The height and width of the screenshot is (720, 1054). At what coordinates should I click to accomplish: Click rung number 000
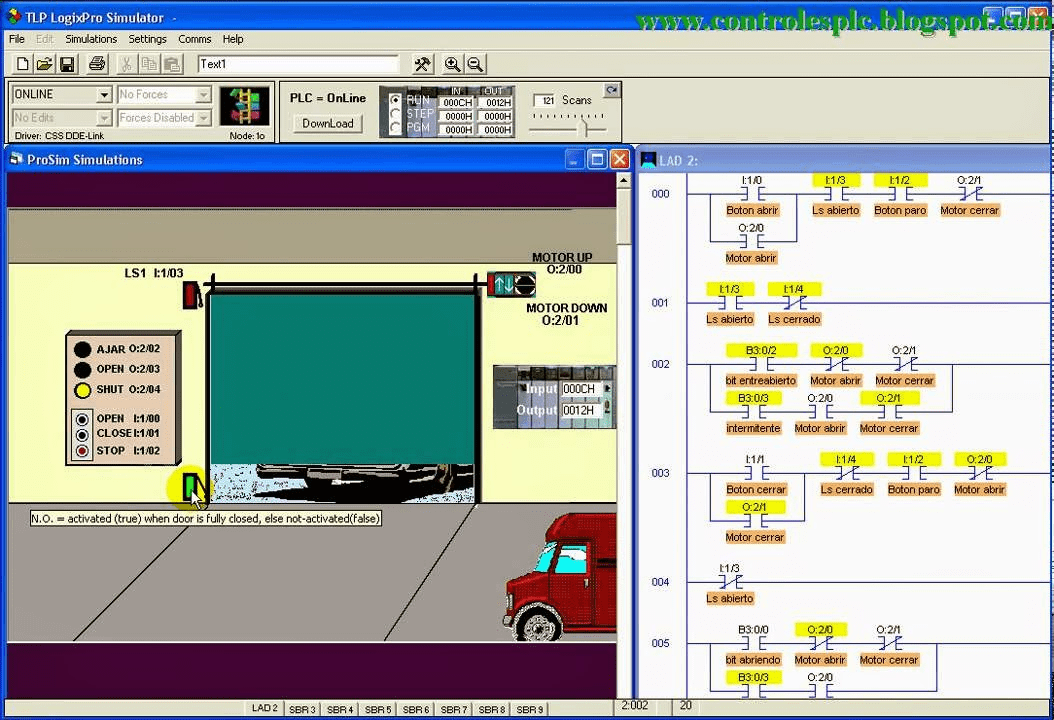click(x=660, y=194)
